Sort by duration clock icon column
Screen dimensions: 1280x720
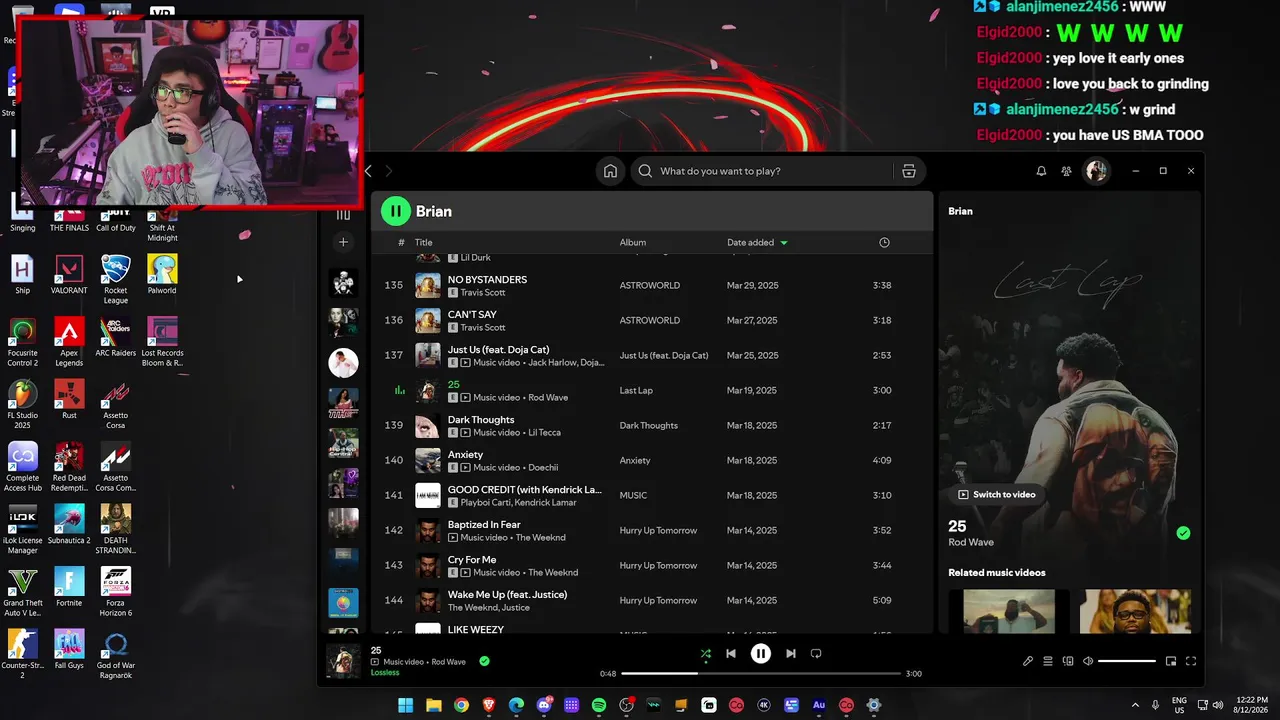tap(884, 242)
